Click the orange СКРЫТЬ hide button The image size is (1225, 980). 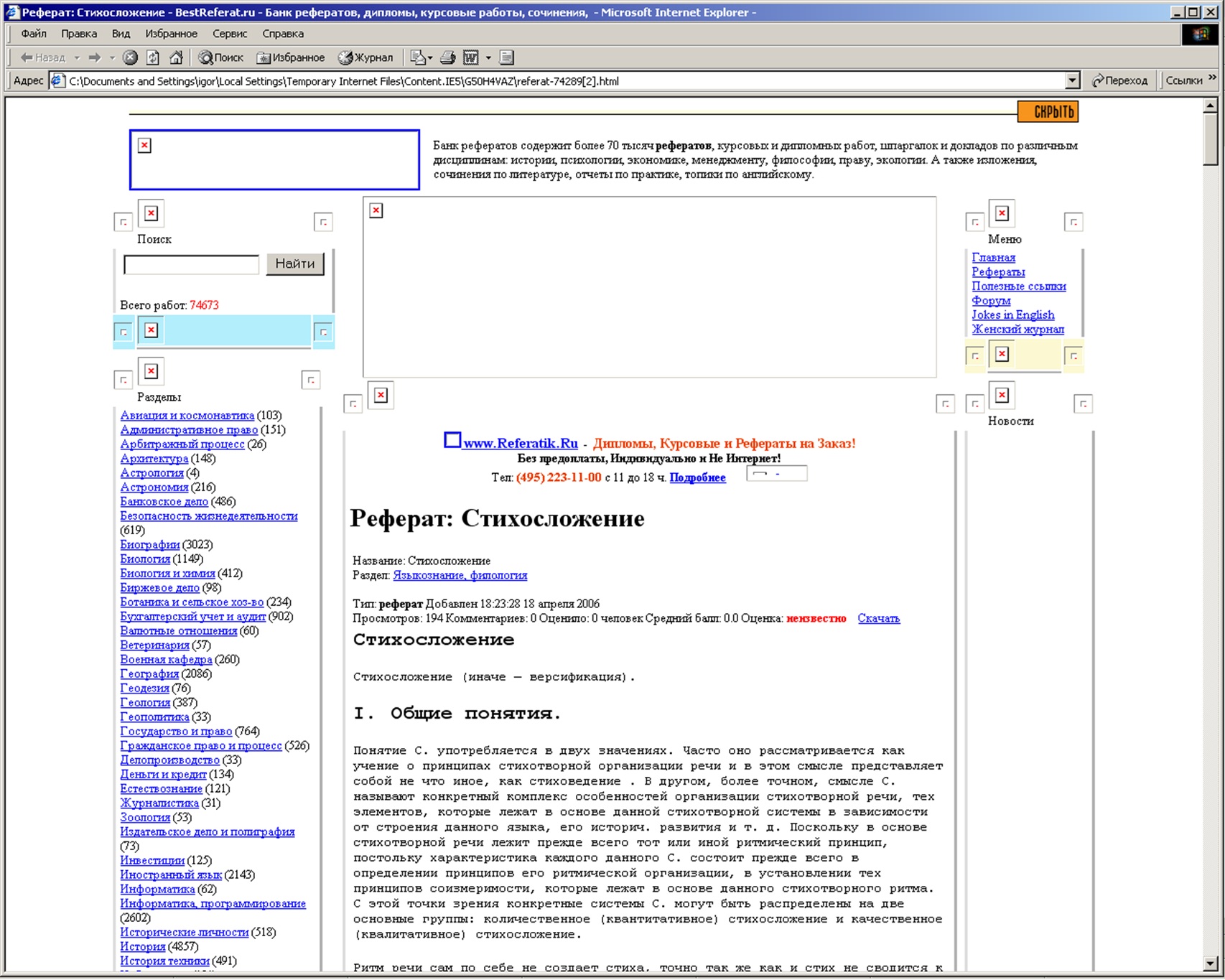click(x=1048, y=111)
